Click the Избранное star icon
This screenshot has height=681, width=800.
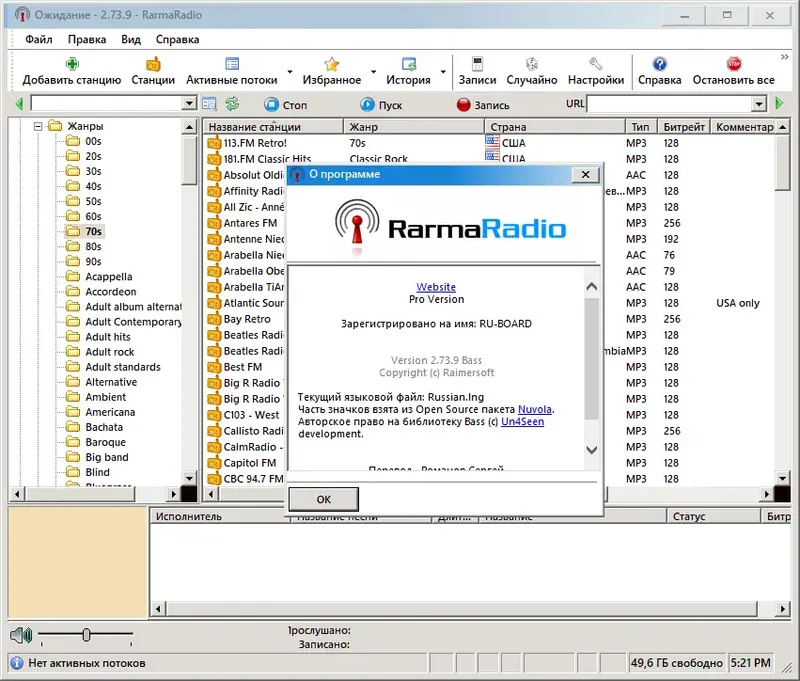tap(331, 65)
